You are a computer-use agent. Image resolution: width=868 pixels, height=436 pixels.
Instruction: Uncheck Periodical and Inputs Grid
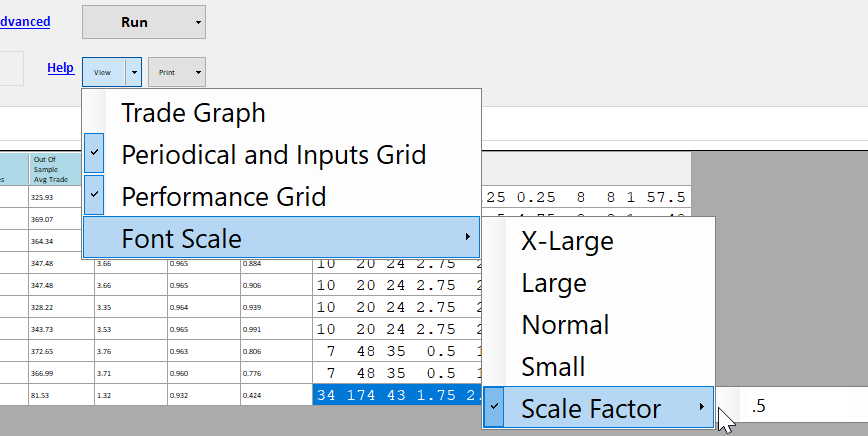click(273, 155)
